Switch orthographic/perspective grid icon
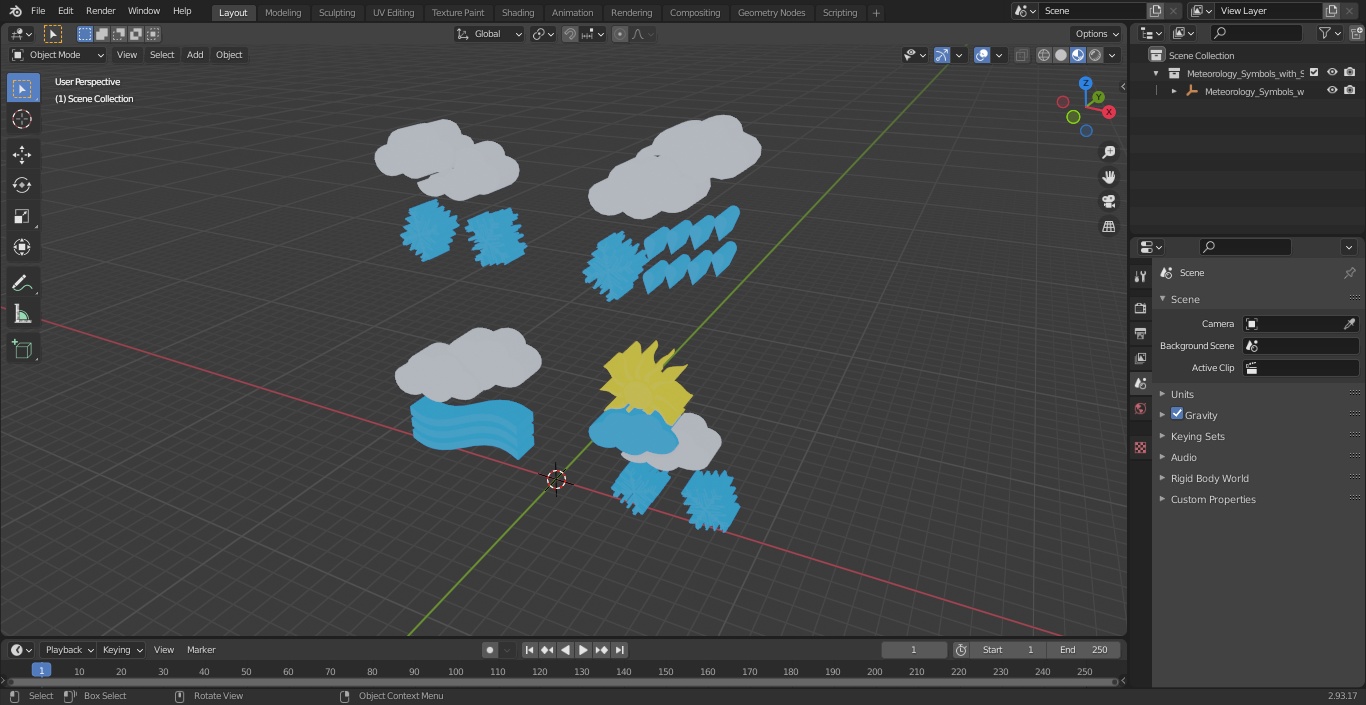 [x=1109, y=227]
